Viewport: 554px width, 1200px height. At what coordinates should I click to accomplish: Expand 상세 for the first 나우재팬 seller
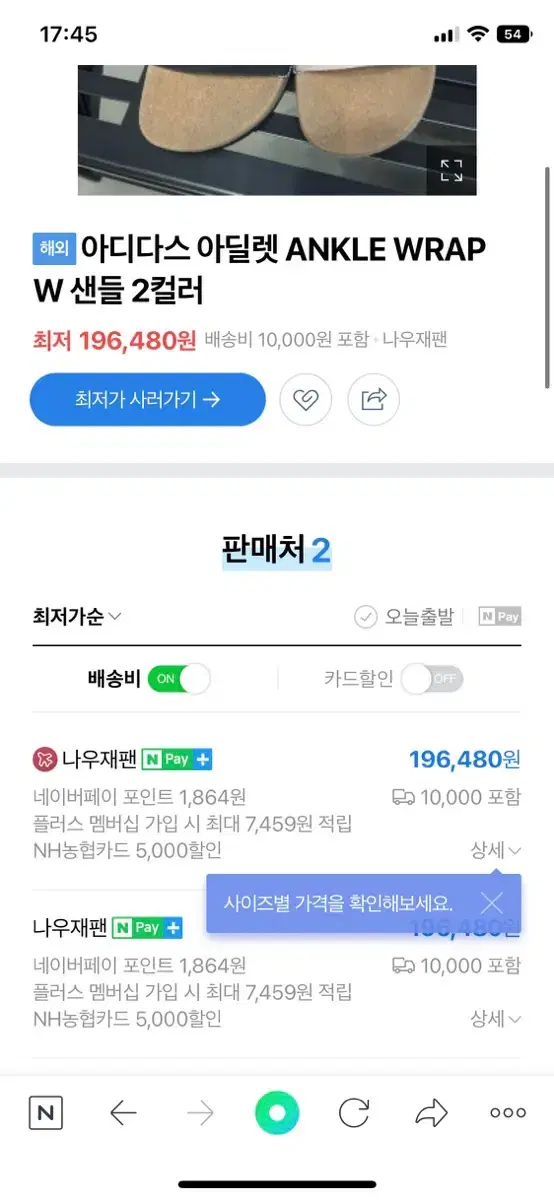(x=496, y=850)
